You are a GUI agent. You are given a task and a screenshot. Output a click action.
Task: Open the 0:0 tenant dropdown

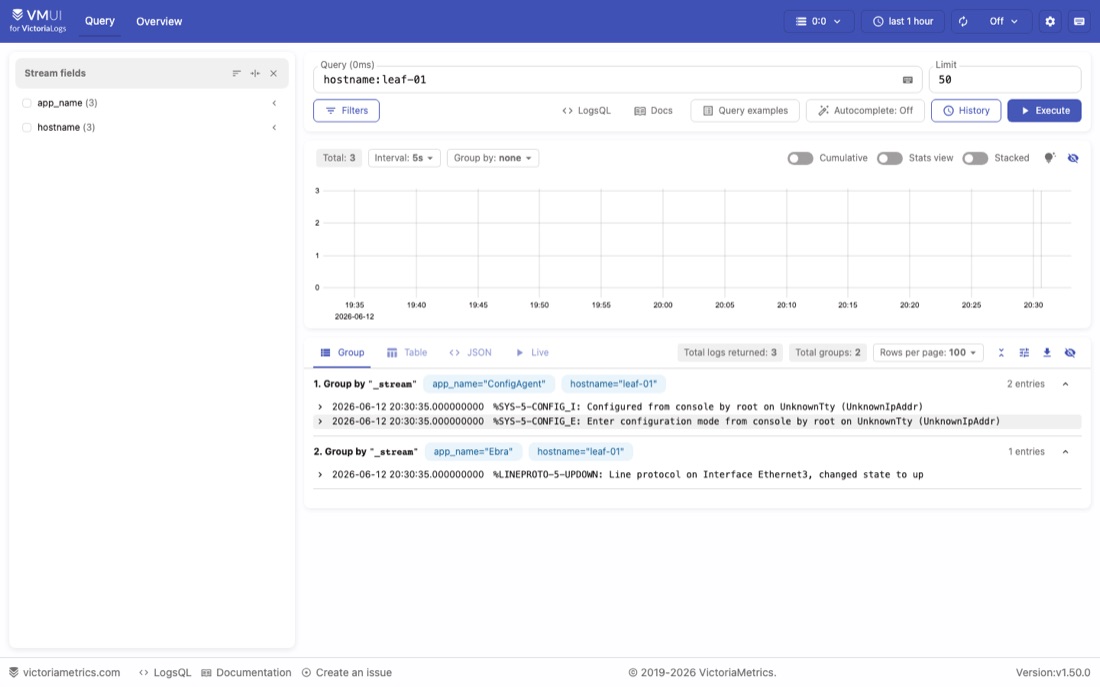[x=819, y=21]
